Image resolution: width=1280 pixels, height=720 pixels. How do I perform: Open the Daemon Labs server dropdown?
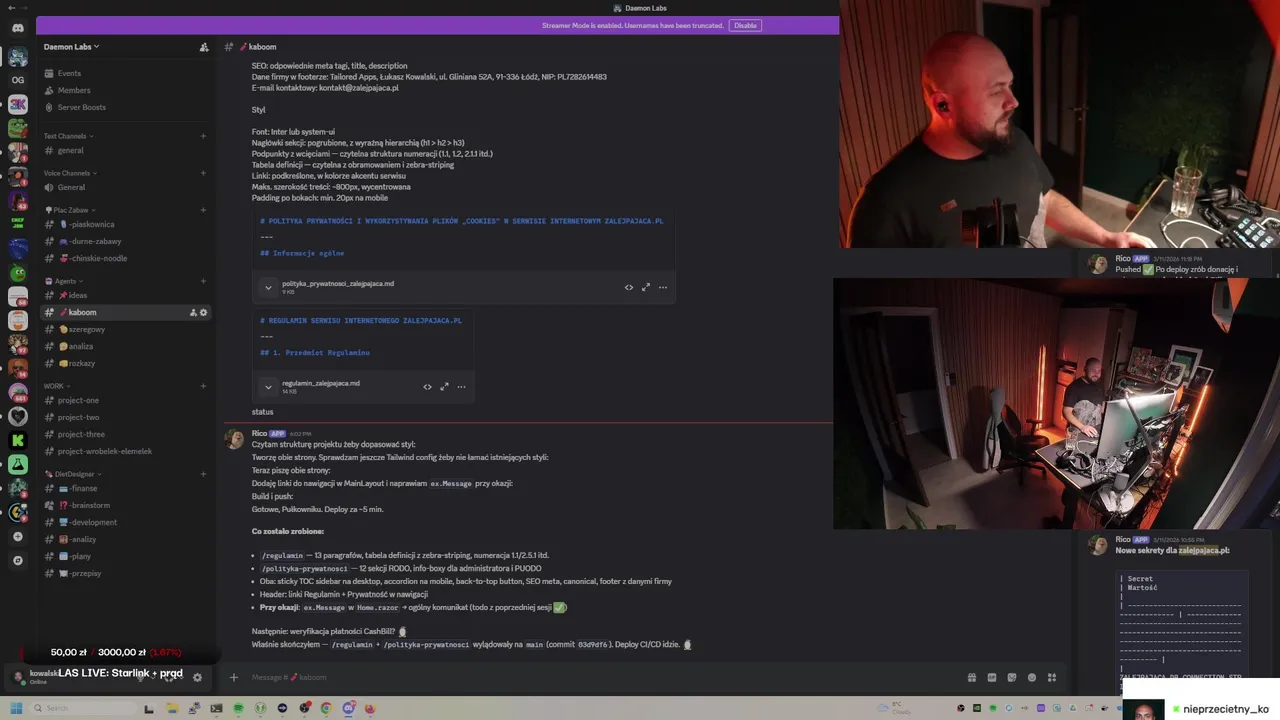[71, 47]
